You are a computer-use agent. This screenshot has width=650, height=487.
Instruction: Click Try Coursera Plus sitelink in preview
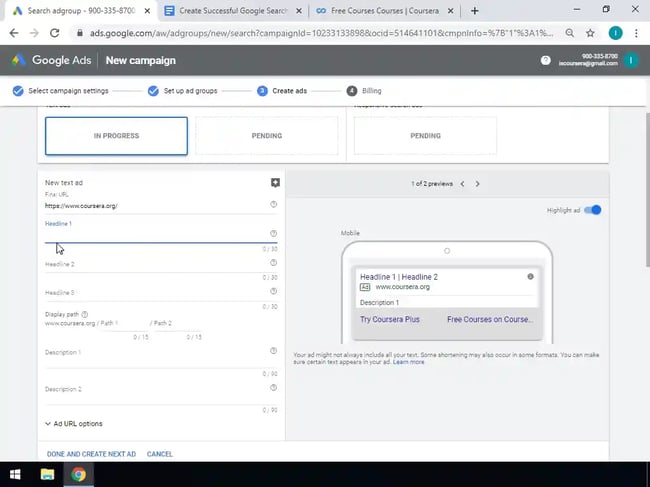tap(390, 320)
